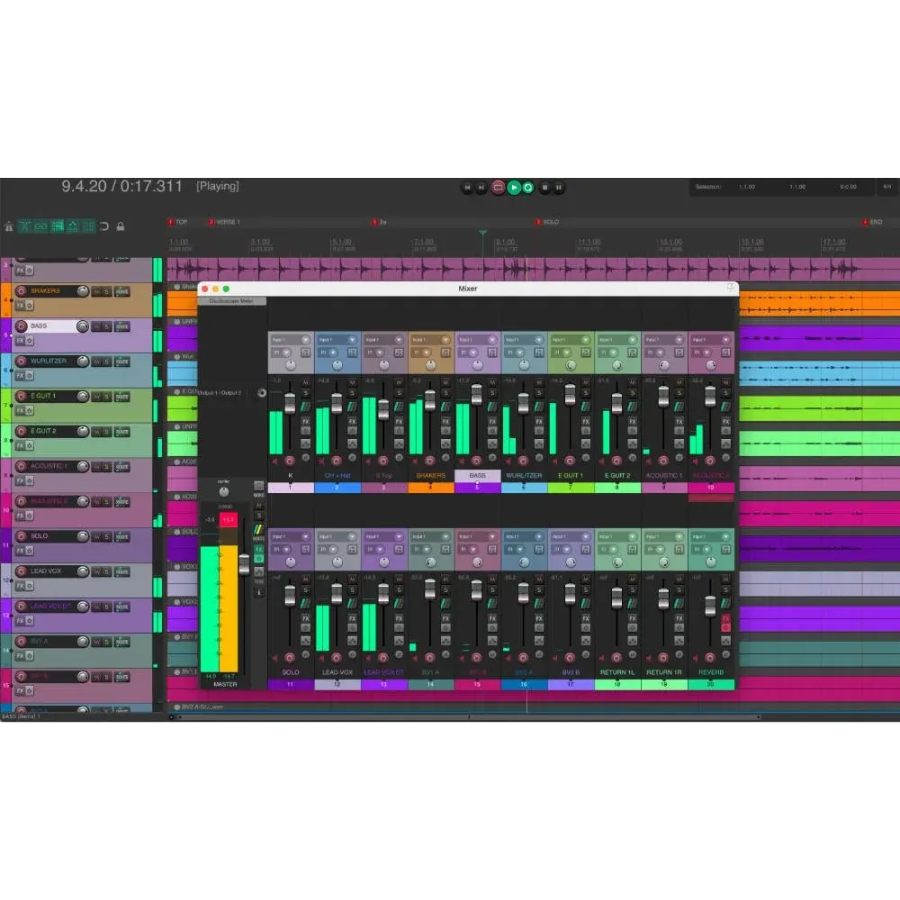The image size is (900, 900).
Task: Solo the ACOUSTIC 1 mixer channel
Action: (679, 393)
